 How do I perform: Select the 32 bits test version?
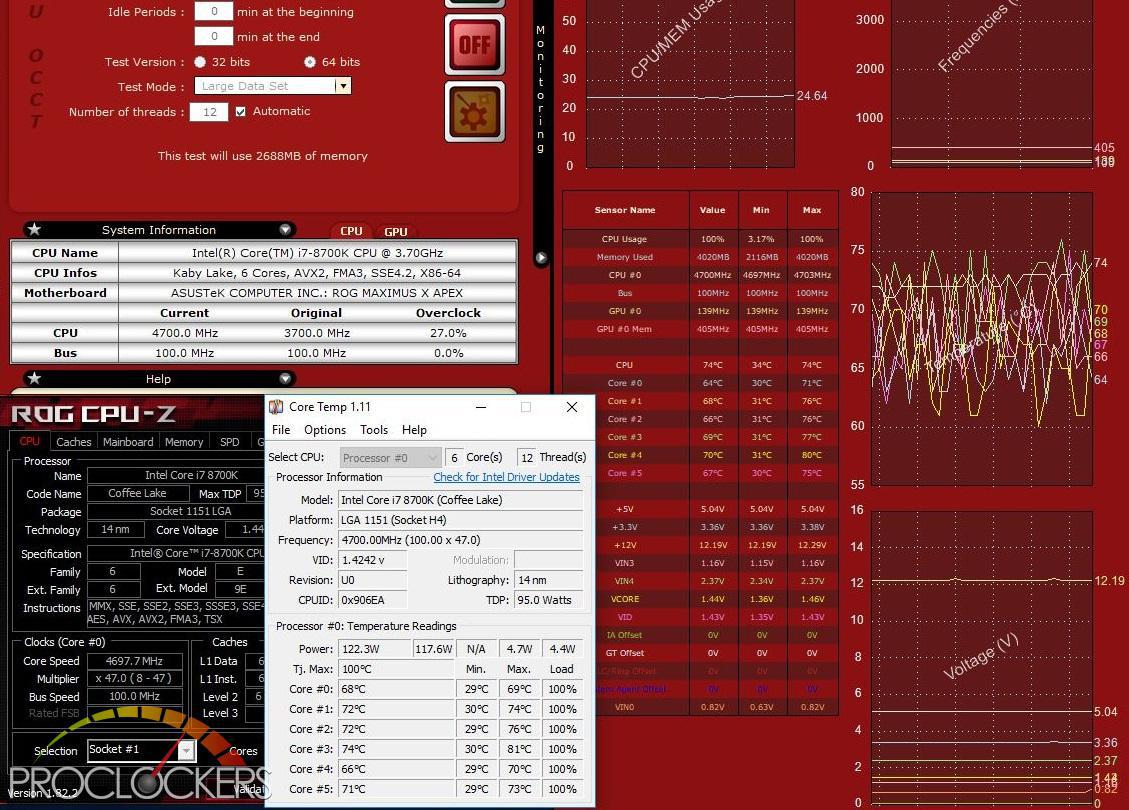[x=200, y=62]
